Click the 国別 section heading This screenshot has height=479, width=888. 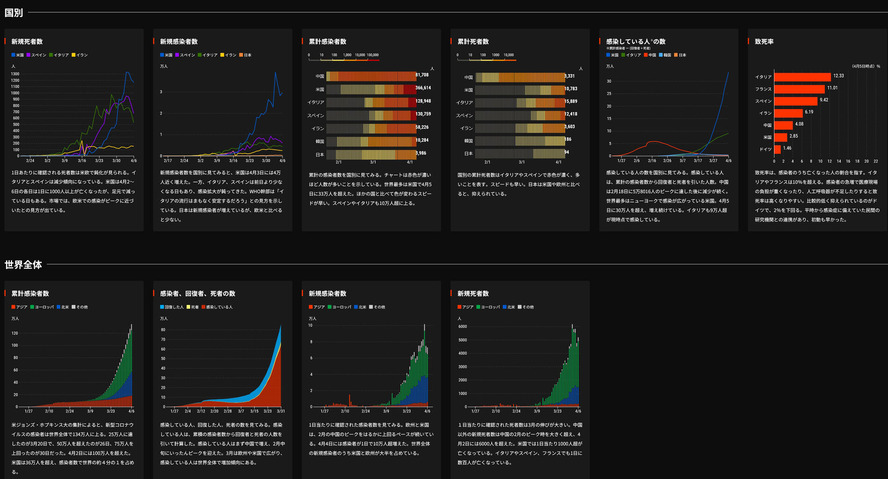coord(14,12)
